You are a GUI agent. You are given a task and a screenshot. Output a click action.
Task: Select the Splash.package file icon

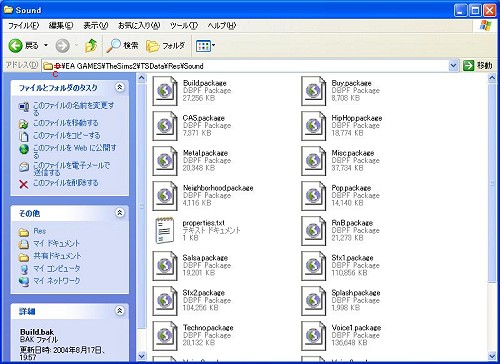click(x=314, y=301)
